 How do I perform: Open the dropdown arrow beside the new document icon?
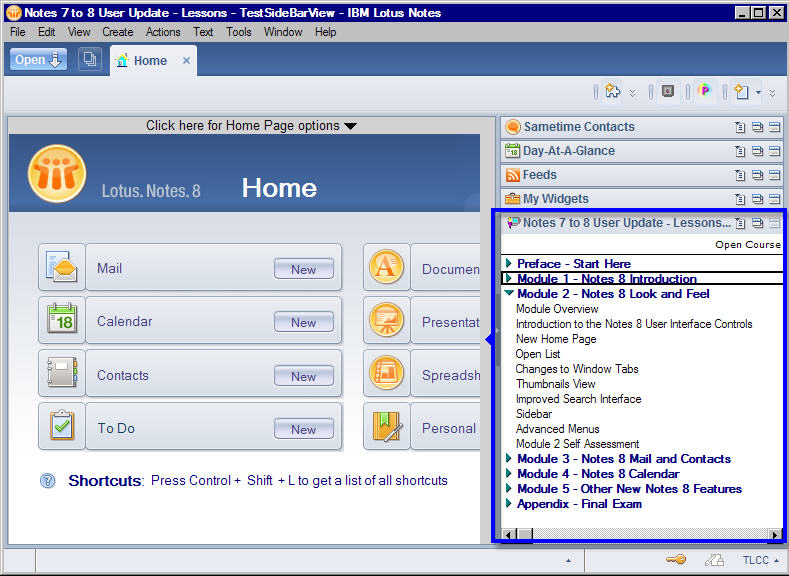[758, 93]
